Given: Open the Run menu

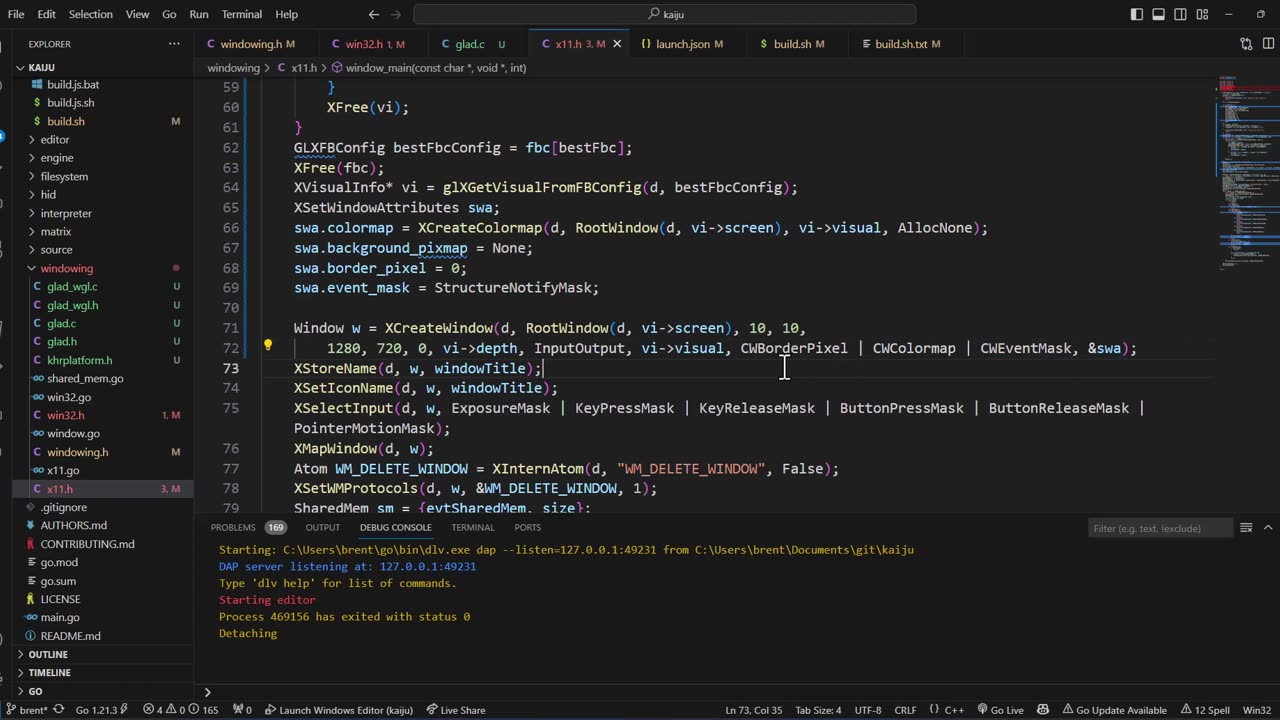Looking at the screenshot, I should (x=199, y=14).
